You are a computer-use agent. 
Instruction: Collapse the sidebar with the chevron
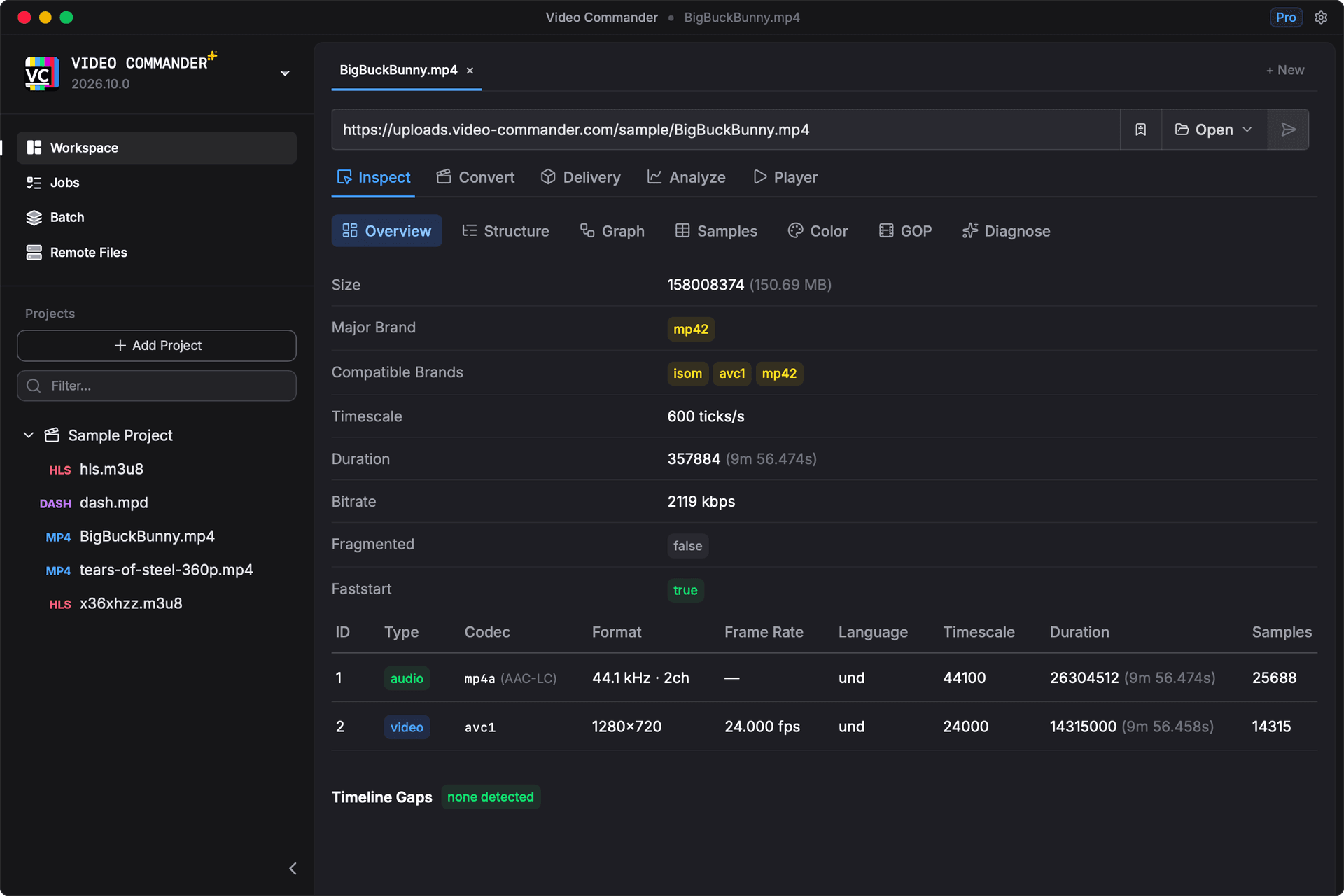293,869
